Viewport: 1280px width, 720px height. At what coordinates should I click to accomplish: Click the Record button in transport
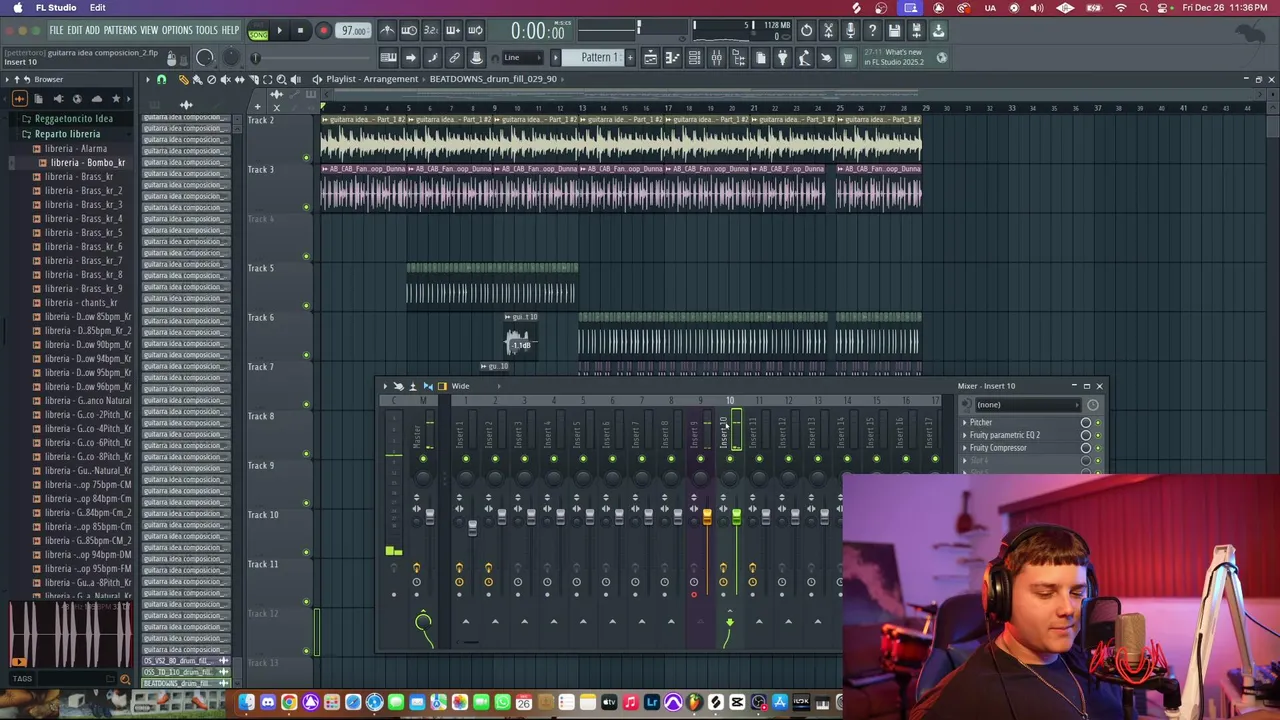pyautogui.click(x=323, y=30)
